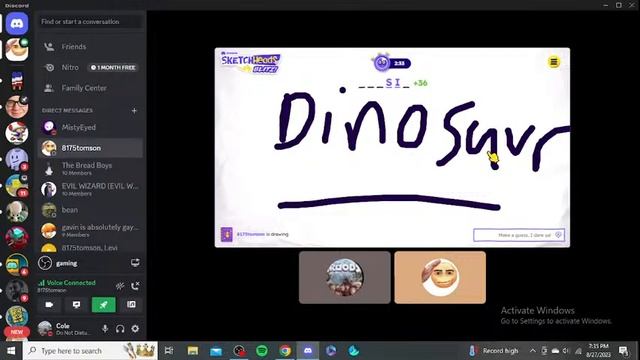Open the Nitro page
The width and height of the screenshot is (640, 360).
[x=90, y=67]
